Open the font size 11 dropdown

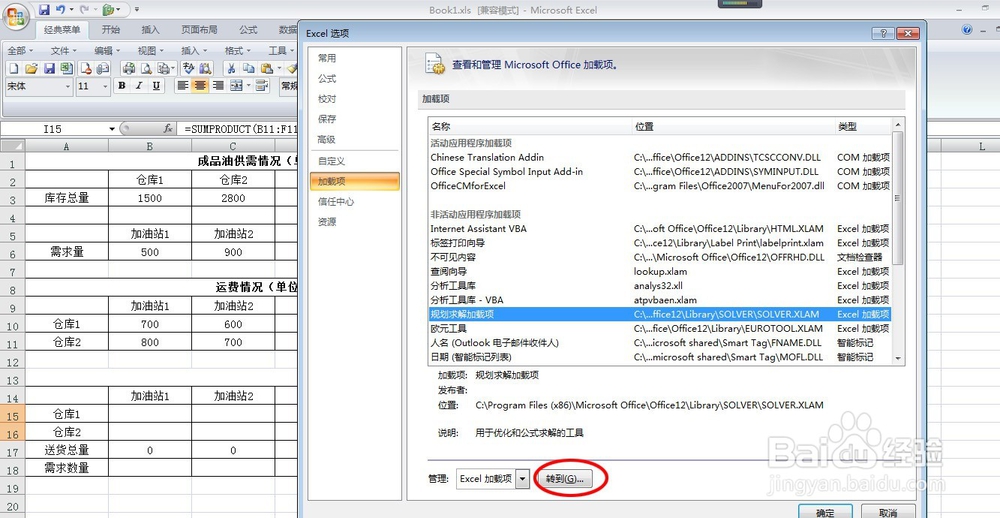pyautogui.click(x=105, y=86)
